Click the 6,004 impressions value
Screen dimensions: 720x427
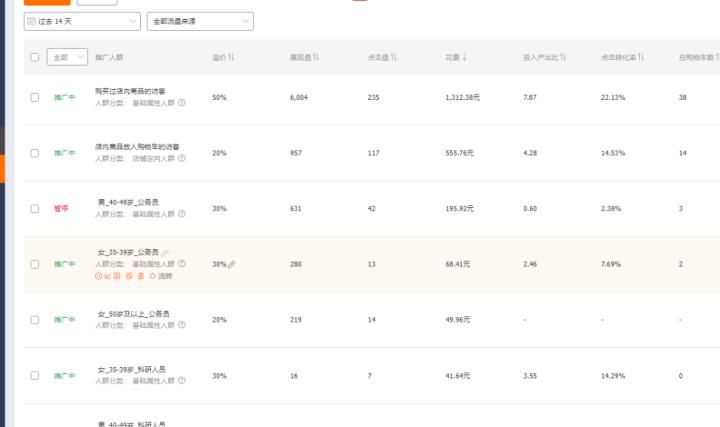[299, 97]
